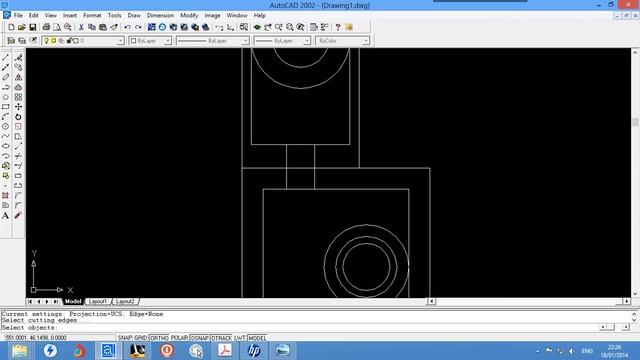Expand the ByLayer color control dropdown
Image resolution: width=640 pixels, height=360 pixels.
point(167,41)
